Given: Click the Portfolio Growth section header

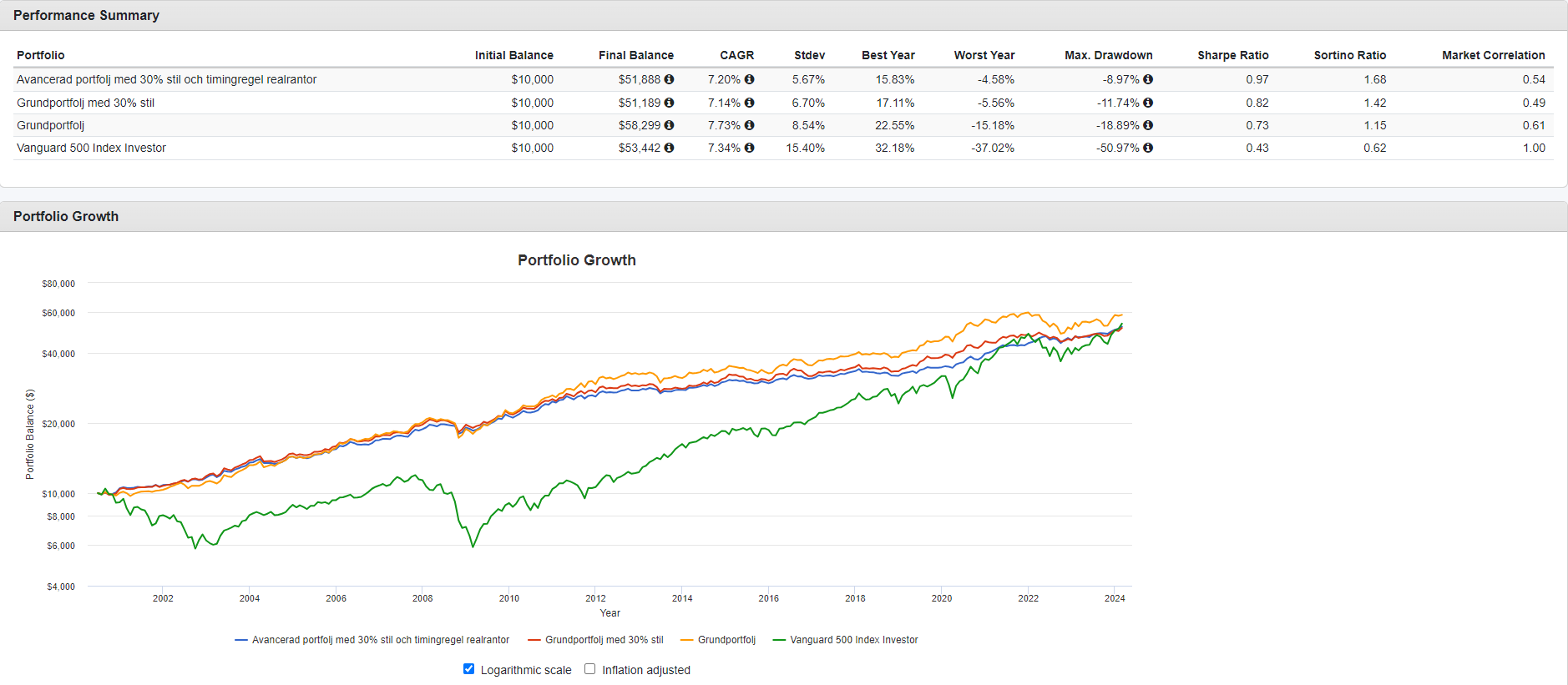Looking at the screenshot, I should [66, 216].
